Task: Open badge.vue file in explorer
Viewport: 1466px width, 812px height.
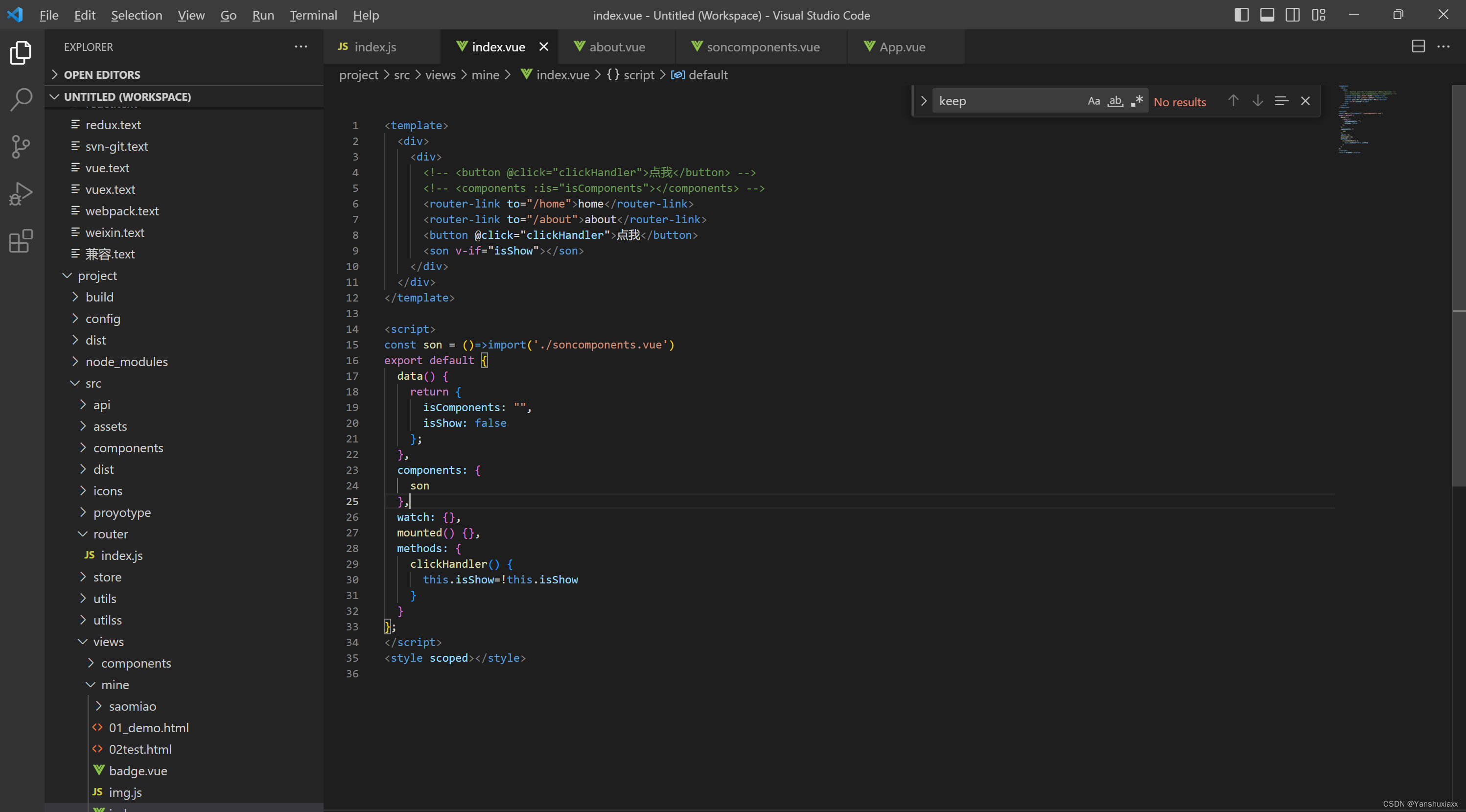Action: 138,770
